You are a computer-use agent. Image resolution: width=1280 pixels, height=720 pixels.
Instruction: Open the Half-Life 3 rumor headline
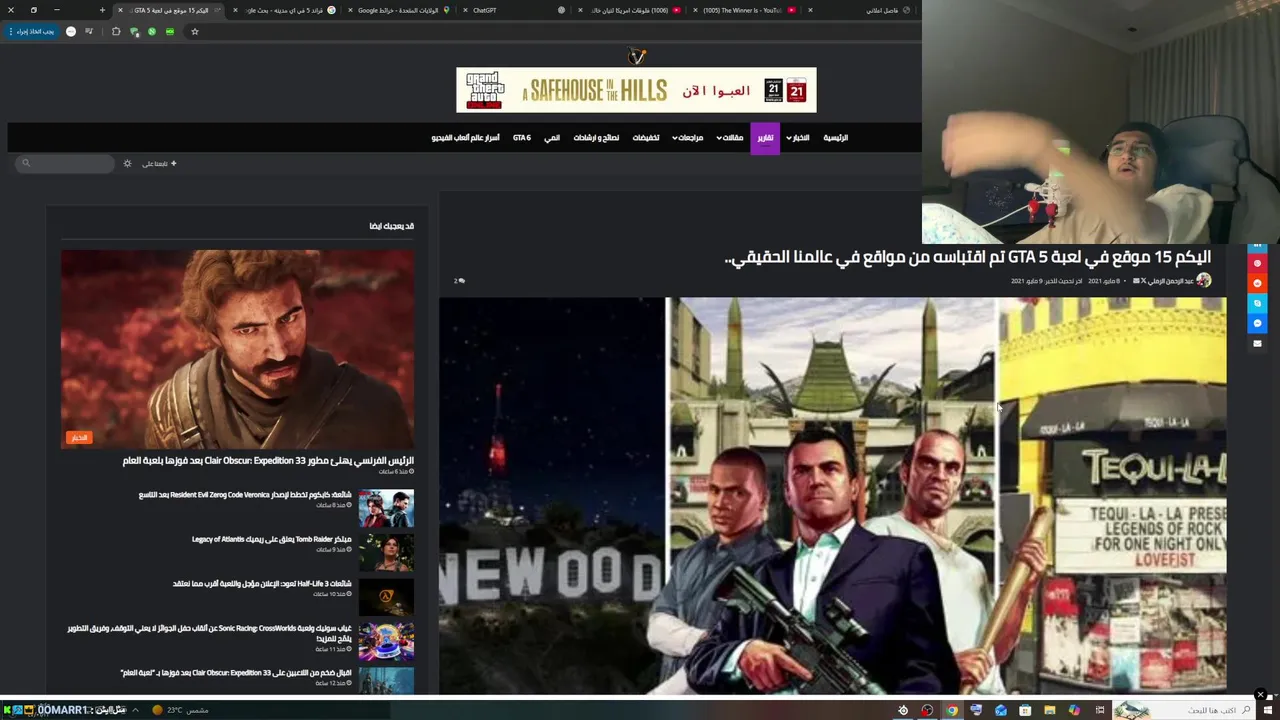tap(262, 583)
